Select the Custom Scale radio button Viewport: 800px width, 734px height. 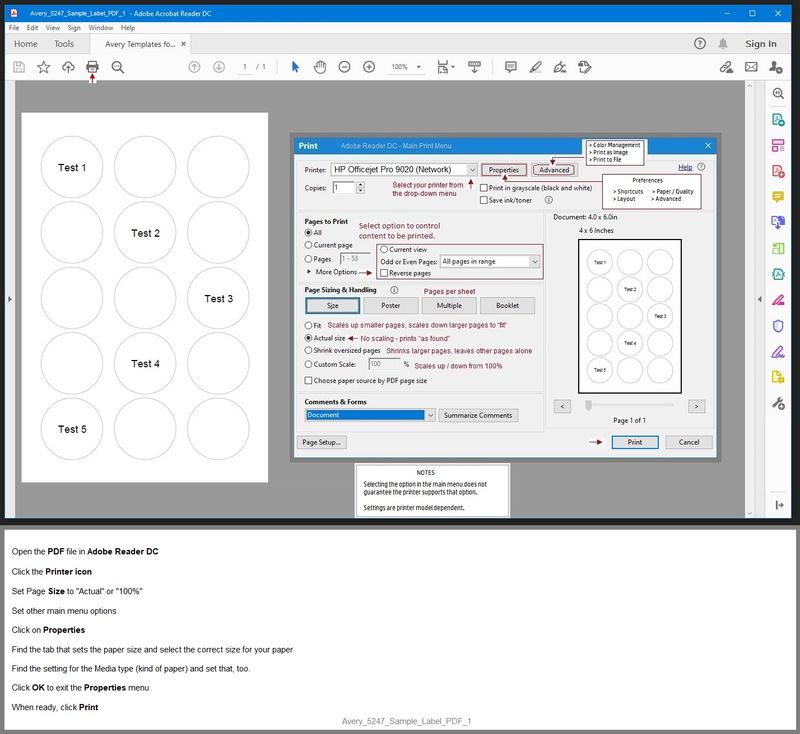click(x=308, y=364)
